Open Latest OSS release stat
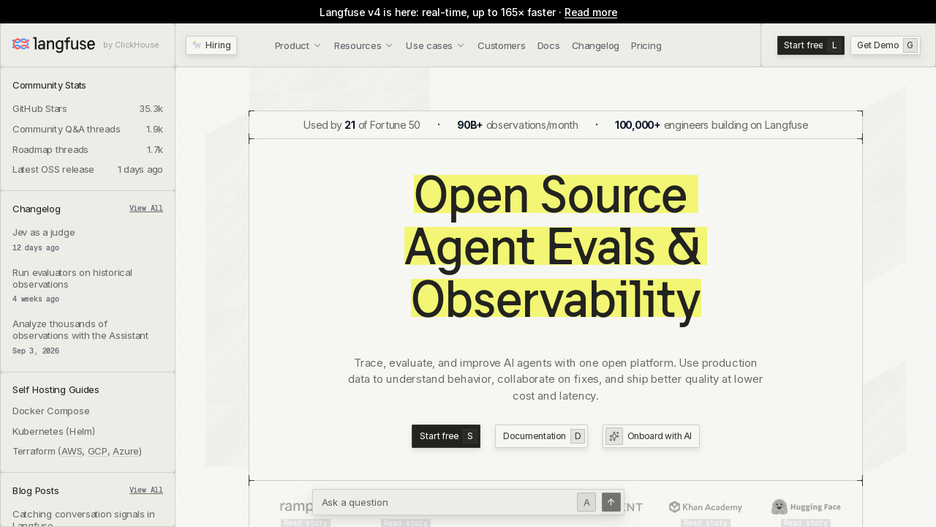The width and height of the screenshot is (936, 527). click(x=87, y=169)
